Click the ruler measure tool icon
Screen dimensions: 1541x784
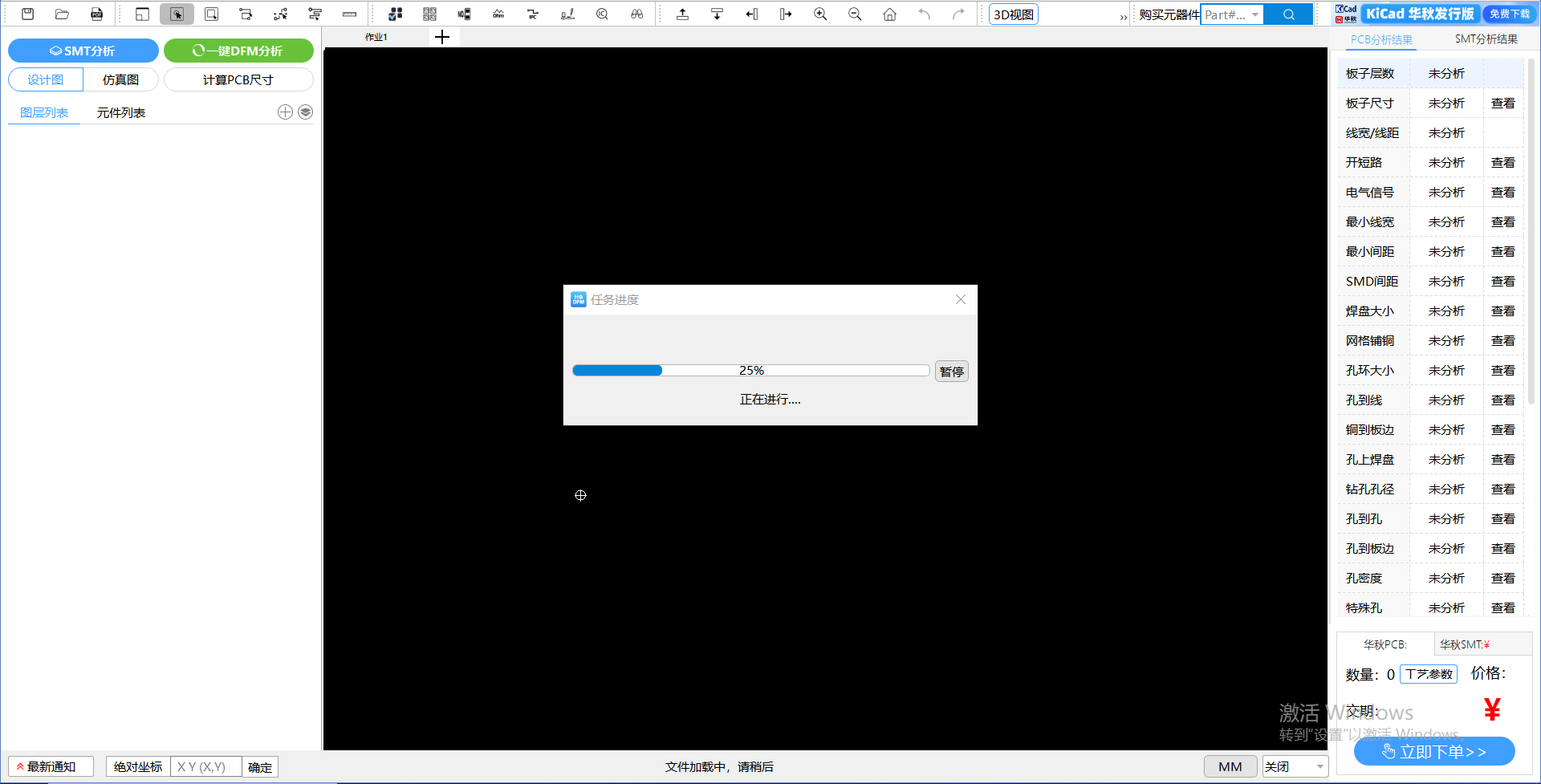pyautogui.click(x=349, y=14)
